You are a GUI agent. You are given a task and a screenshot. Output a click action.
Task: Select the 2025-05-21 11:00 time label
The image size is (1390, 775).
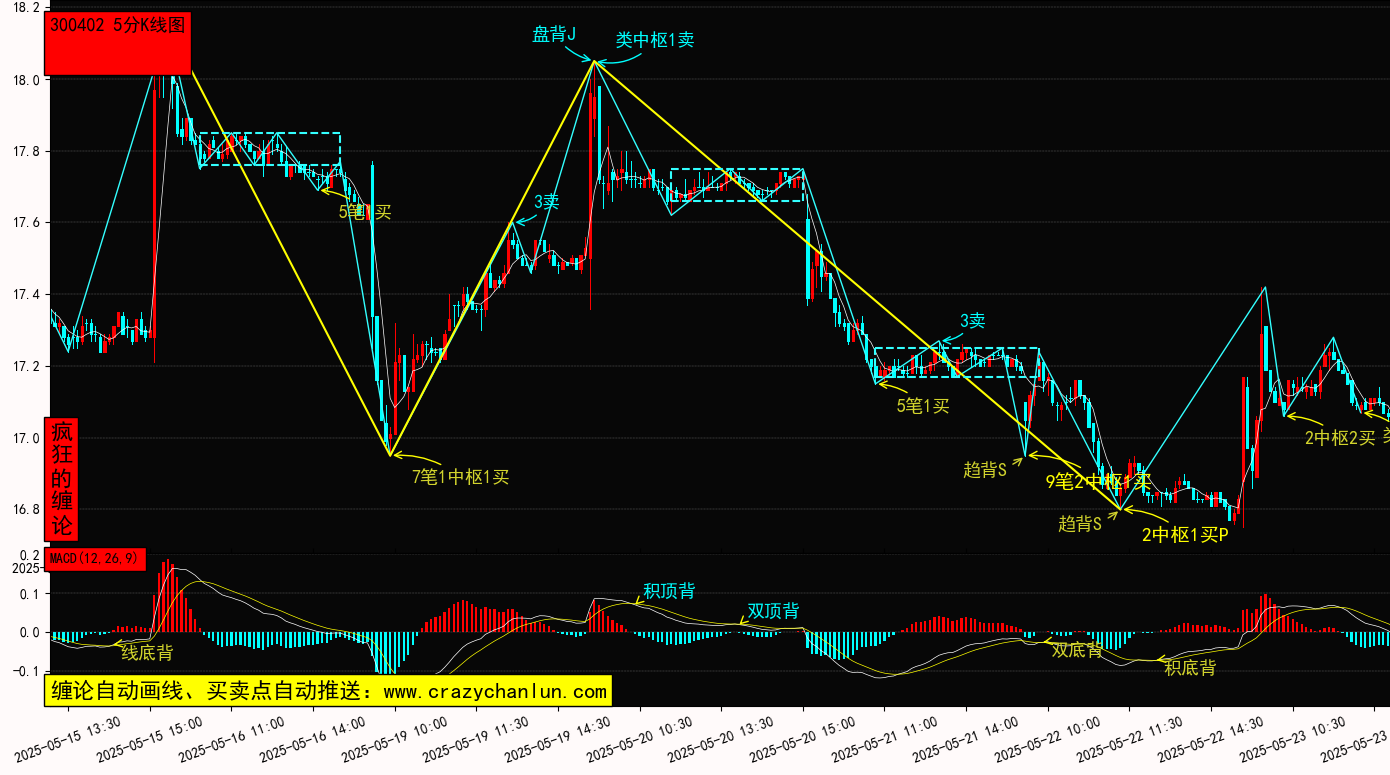point(885,738)
